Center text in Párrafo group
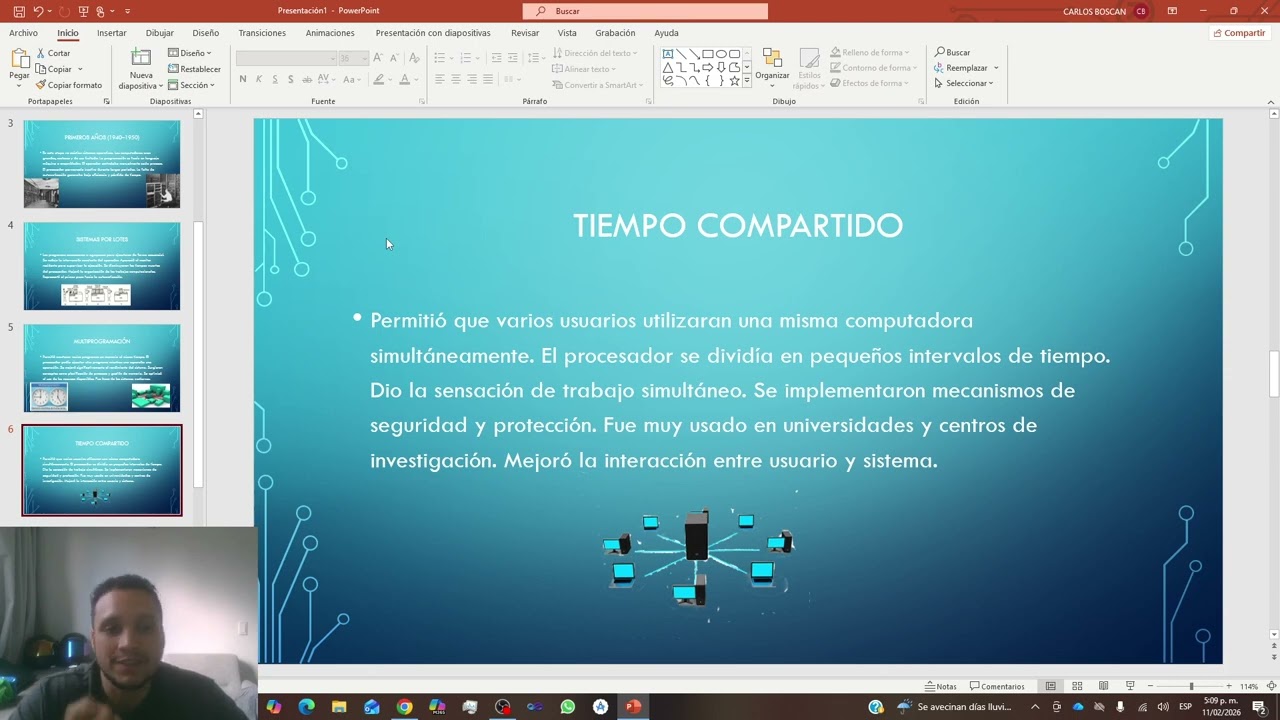This screenshot has width=1280, height=720. tap(456, 79)
